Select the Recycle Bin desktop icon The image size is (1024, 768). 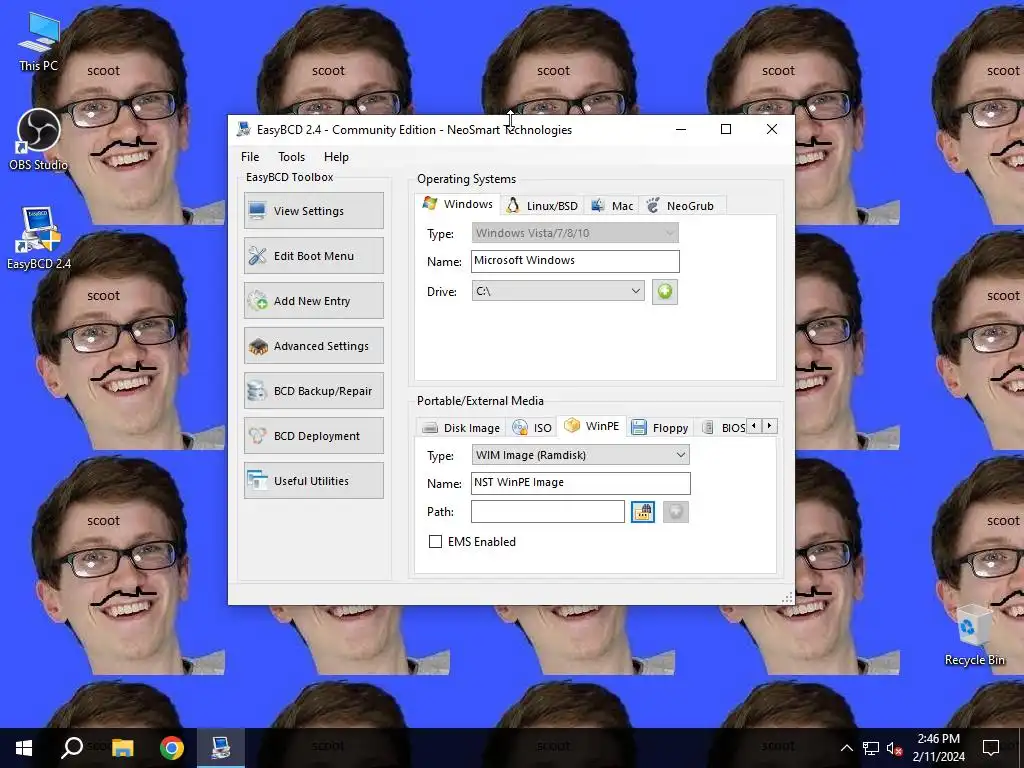pos(974,635)
